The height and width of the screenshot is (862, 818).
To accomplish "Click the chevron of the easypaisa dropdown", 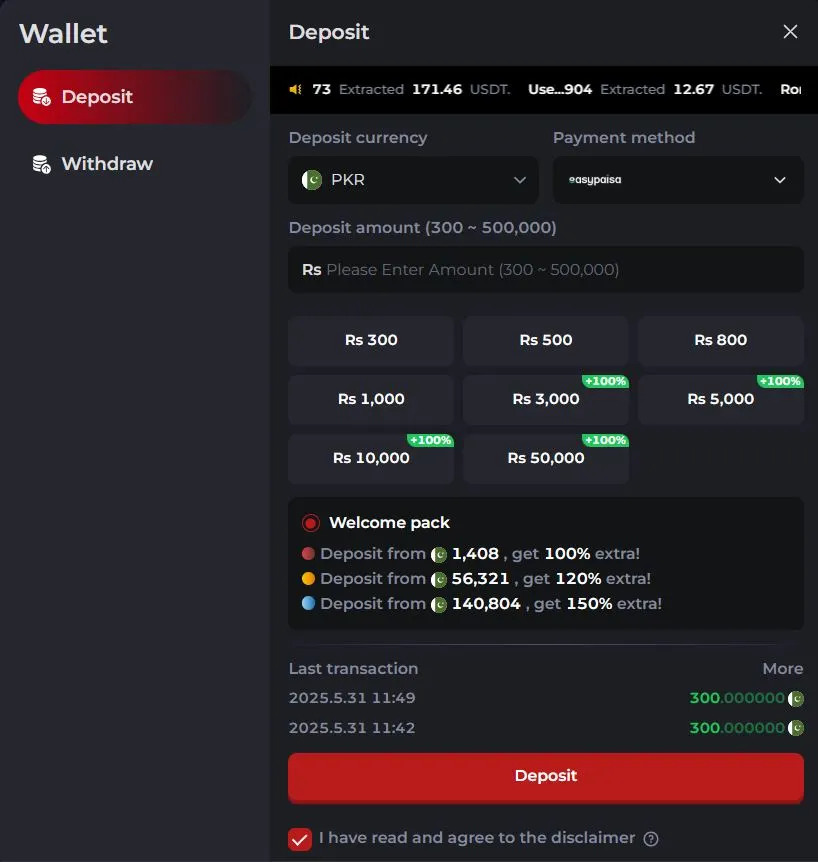I will (780, 180).
